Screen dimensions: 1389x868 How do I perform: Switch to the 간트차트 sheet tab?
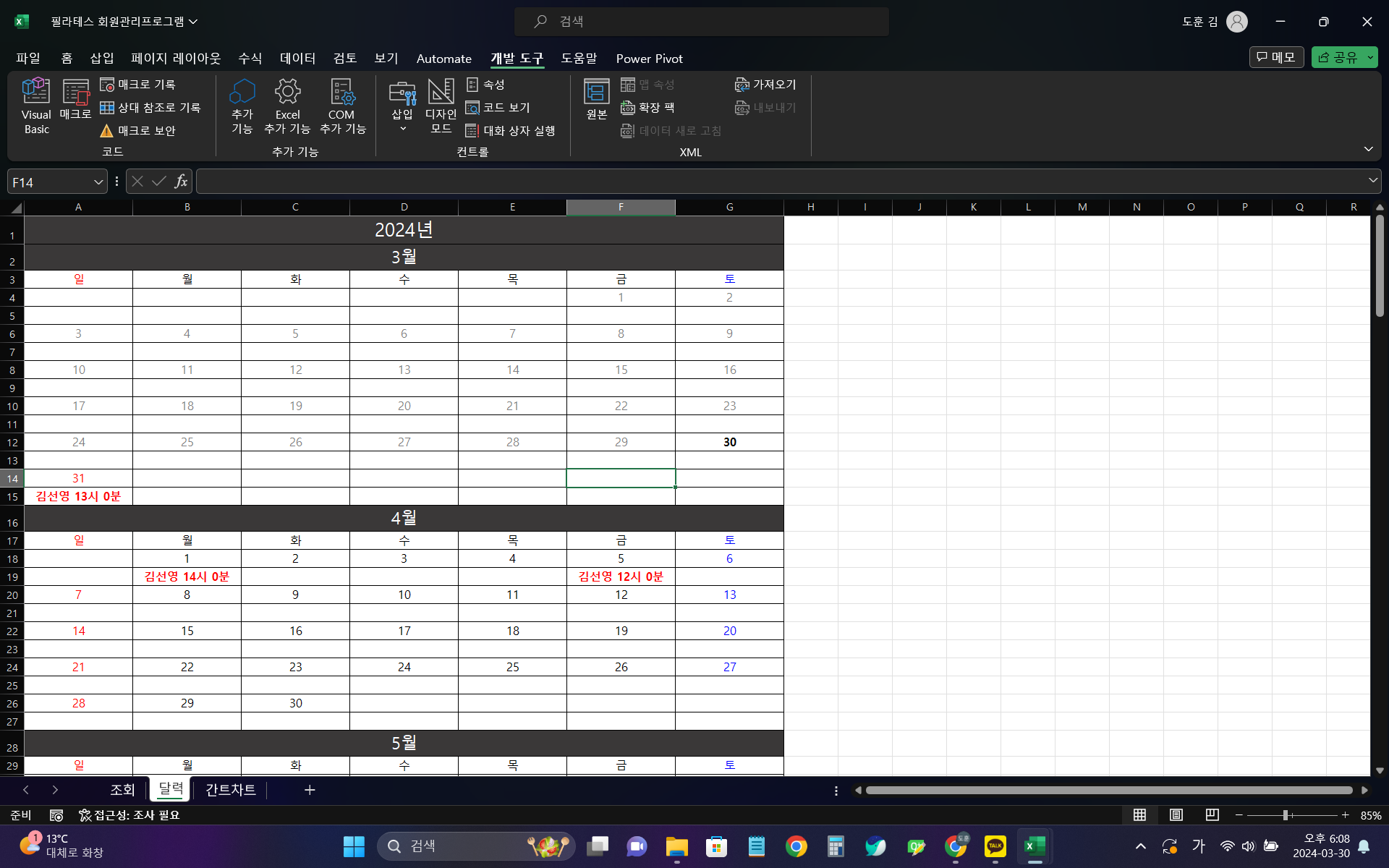[x=230, y=790]
